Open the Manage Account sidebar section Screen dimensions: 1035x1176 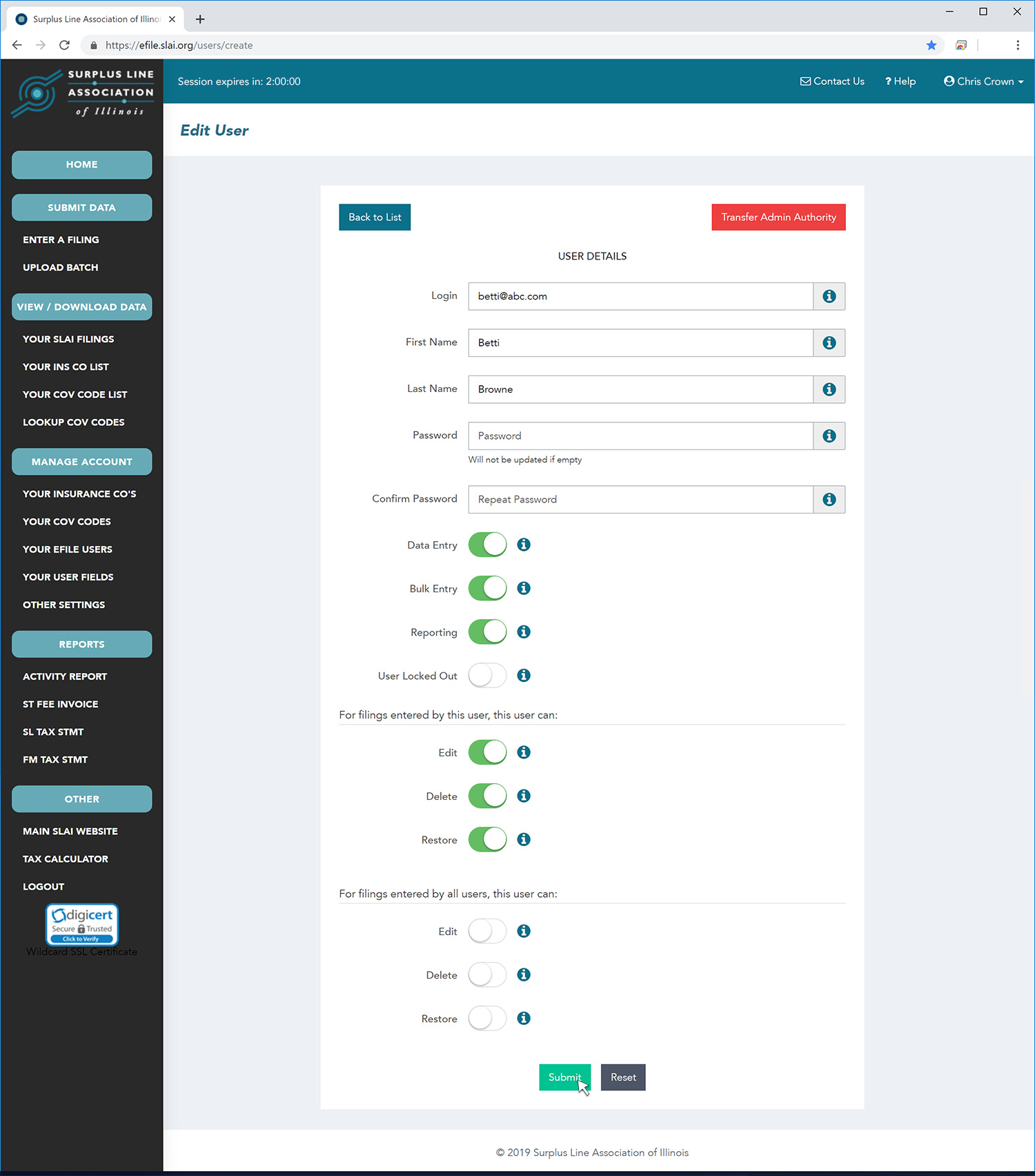pos(82,462)
